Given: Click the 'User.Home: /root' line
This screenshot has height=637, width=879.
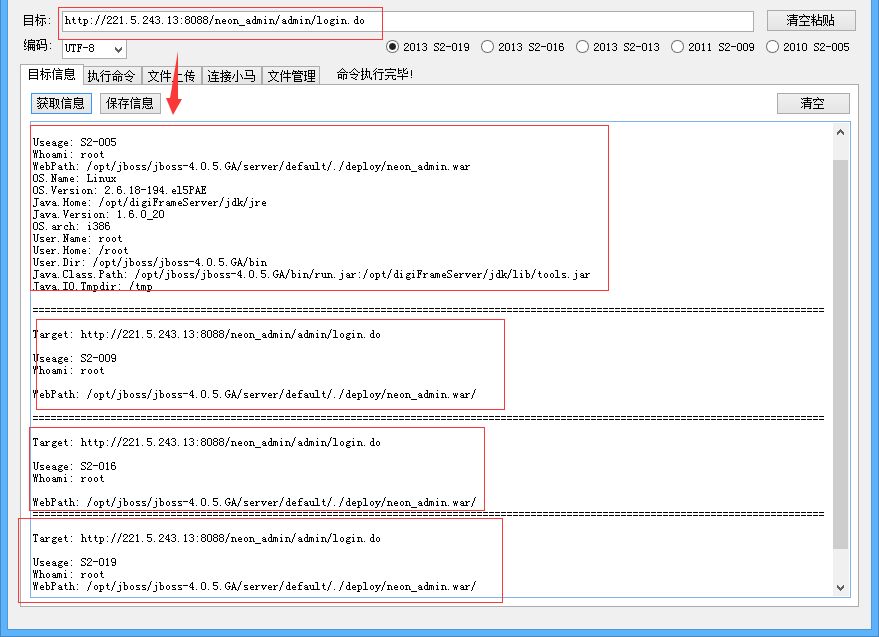Looking at the screenshot, I should point(80,251).
